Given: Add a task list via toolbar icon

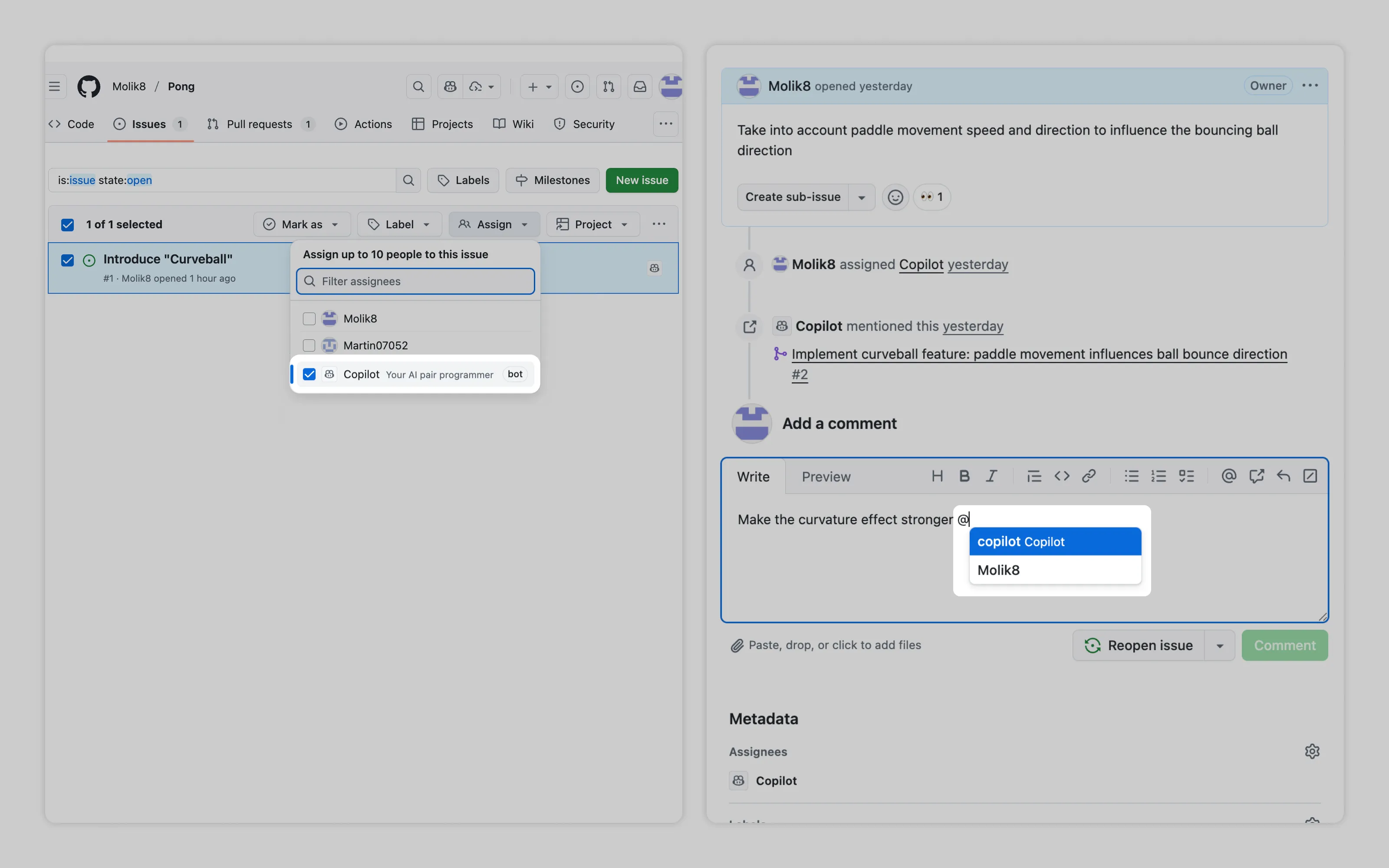Looking at the screenshot, I should [x=1186, y=476].
